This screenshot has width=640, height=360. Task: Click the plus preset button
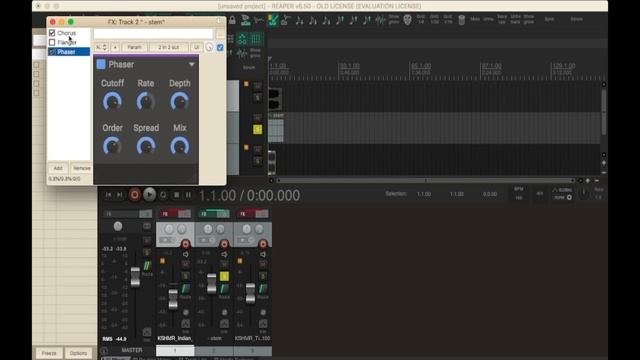coord(115,47)
